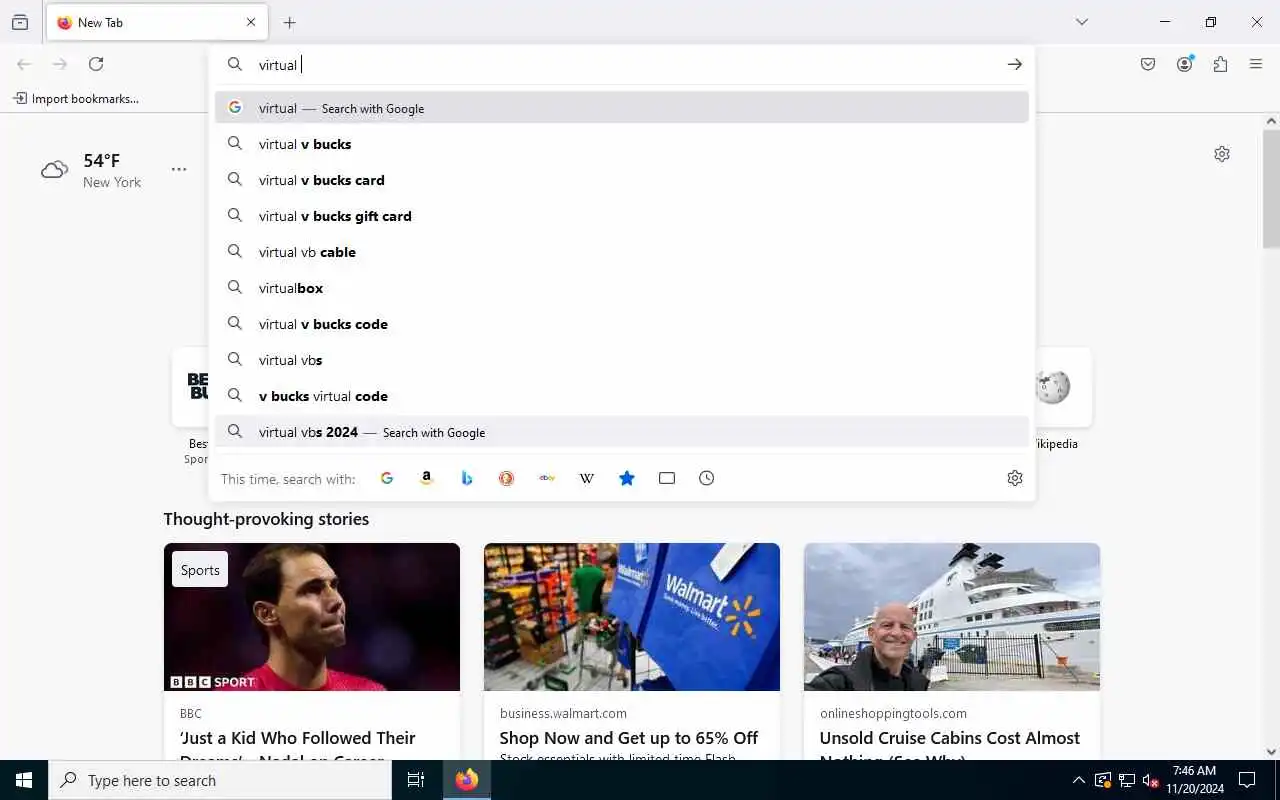This screenshot has width=1280, height=800.
Task: Choose 'virtual v bucks code' suggestion
Action: pyautogui.click(x=622, y=324)
